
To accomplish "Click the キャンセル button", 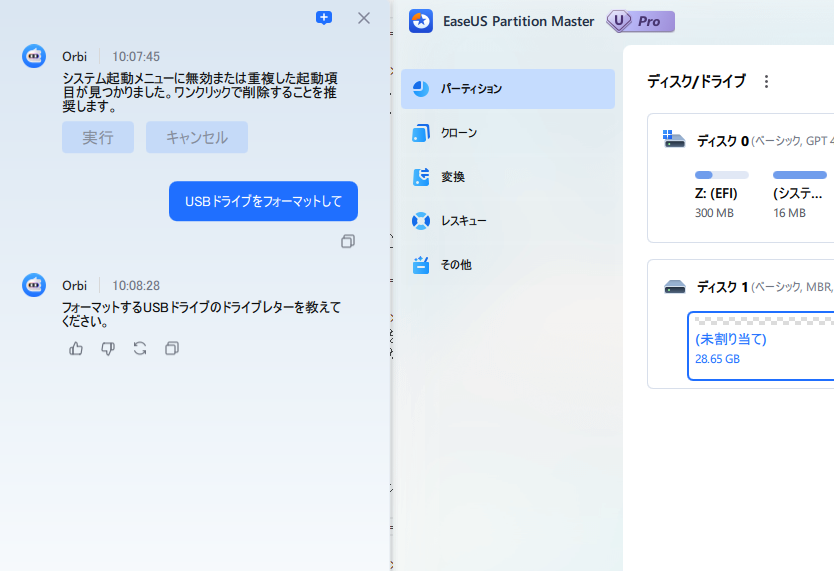I will pyautogui.click(x=197, y=137).
